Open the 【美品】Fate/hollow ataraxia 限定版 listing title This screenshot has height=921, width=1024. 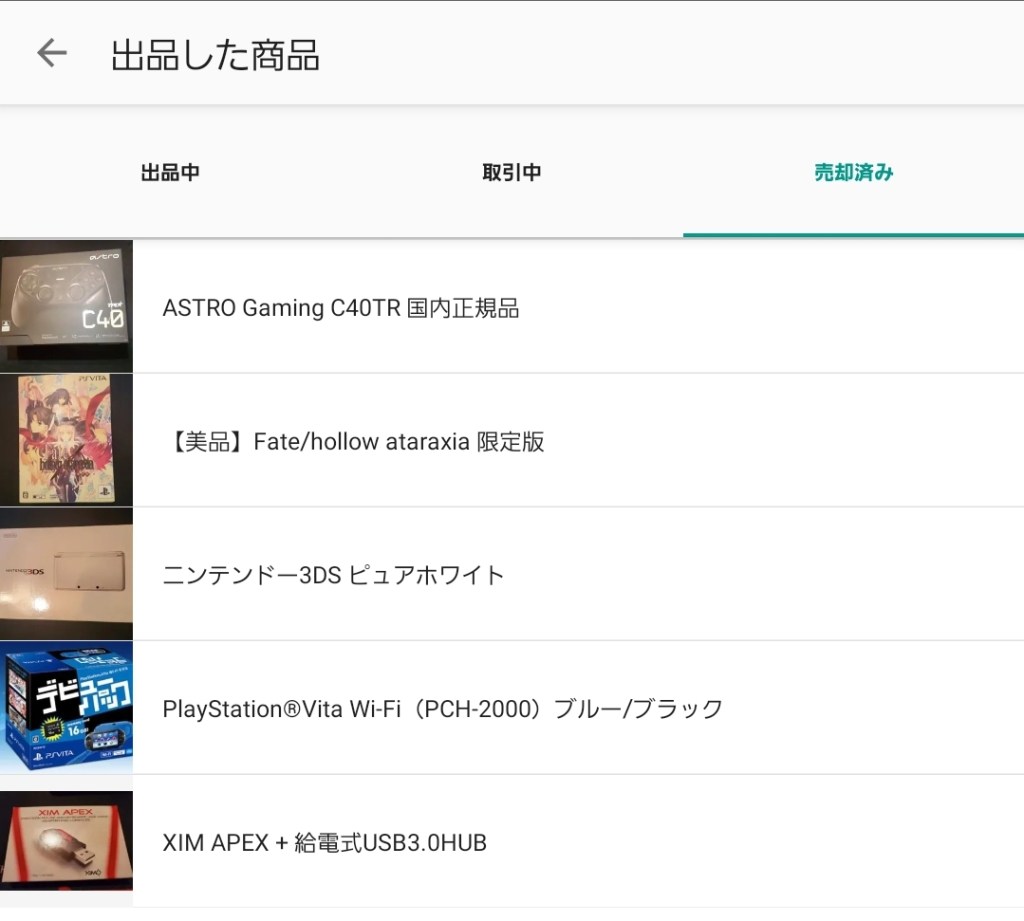(x=353, y=442)
